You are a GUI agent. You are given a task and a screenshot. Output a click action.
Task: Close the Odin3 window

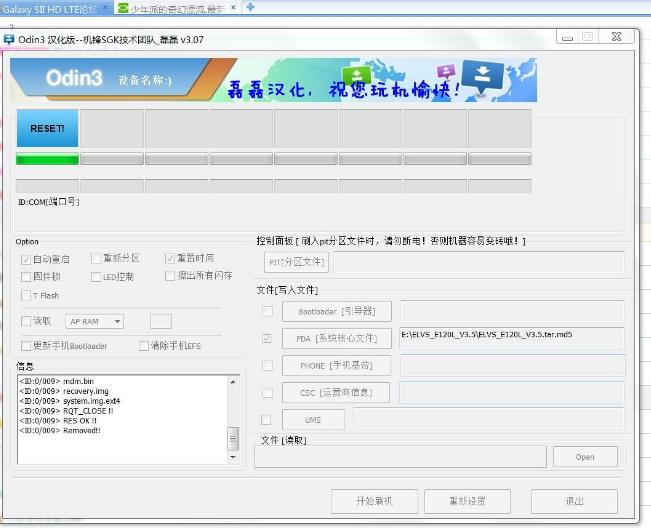pyautogui.click(x=617, y=37)
